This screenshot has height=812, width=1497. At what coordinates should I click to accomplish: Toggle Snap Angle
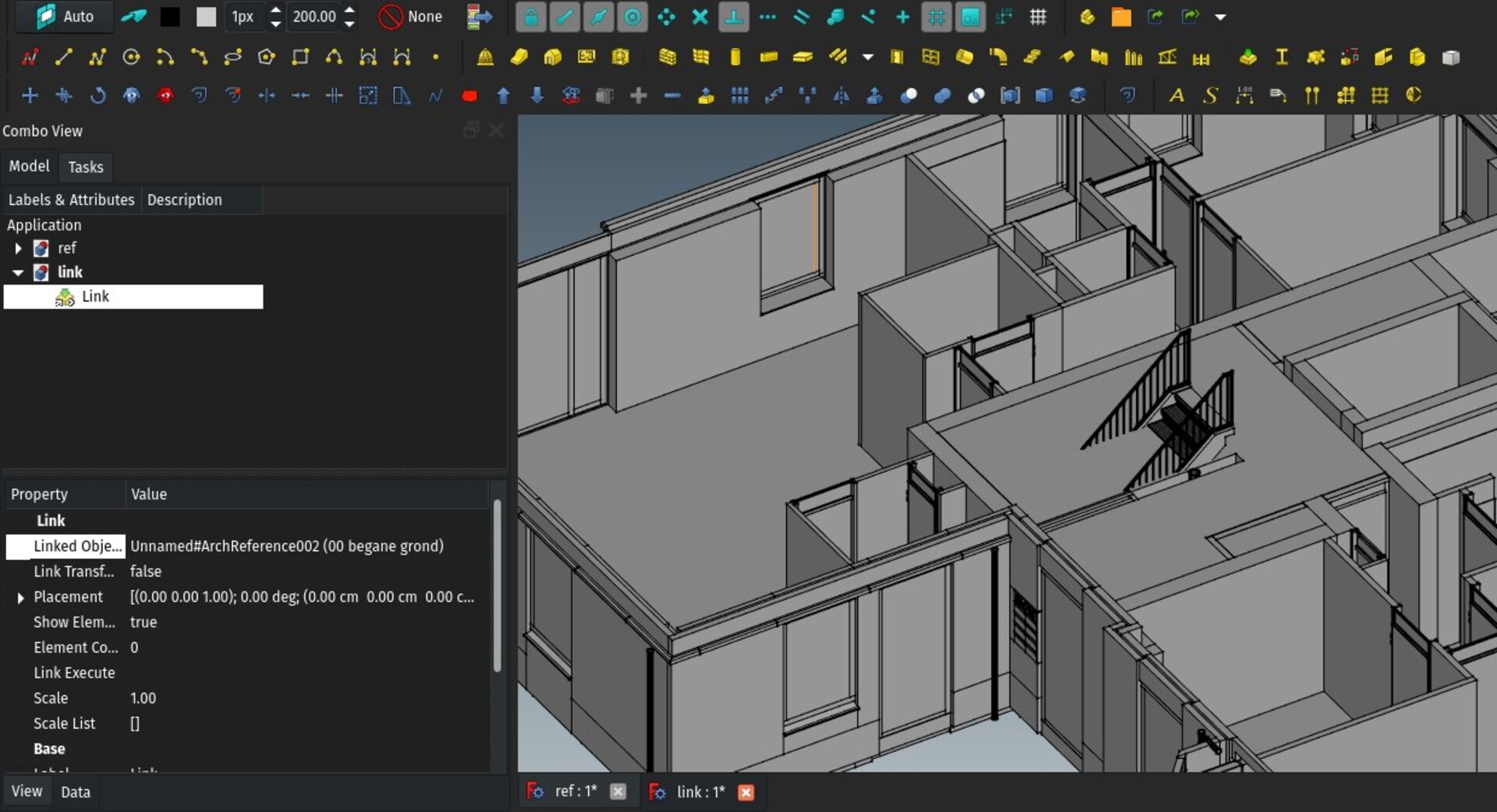(x=667, y=16)
